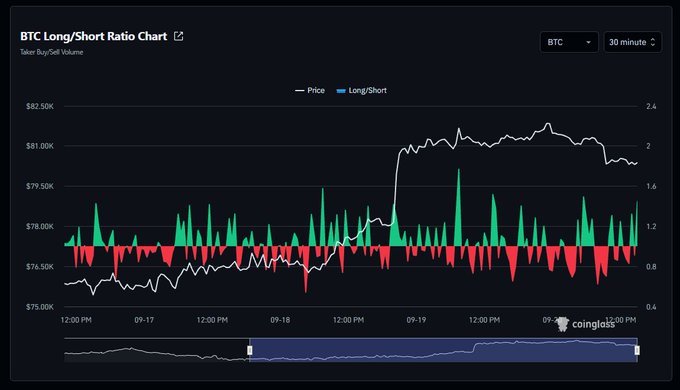Click the 1.6 ratio axis label

click(x=651, y=187)
